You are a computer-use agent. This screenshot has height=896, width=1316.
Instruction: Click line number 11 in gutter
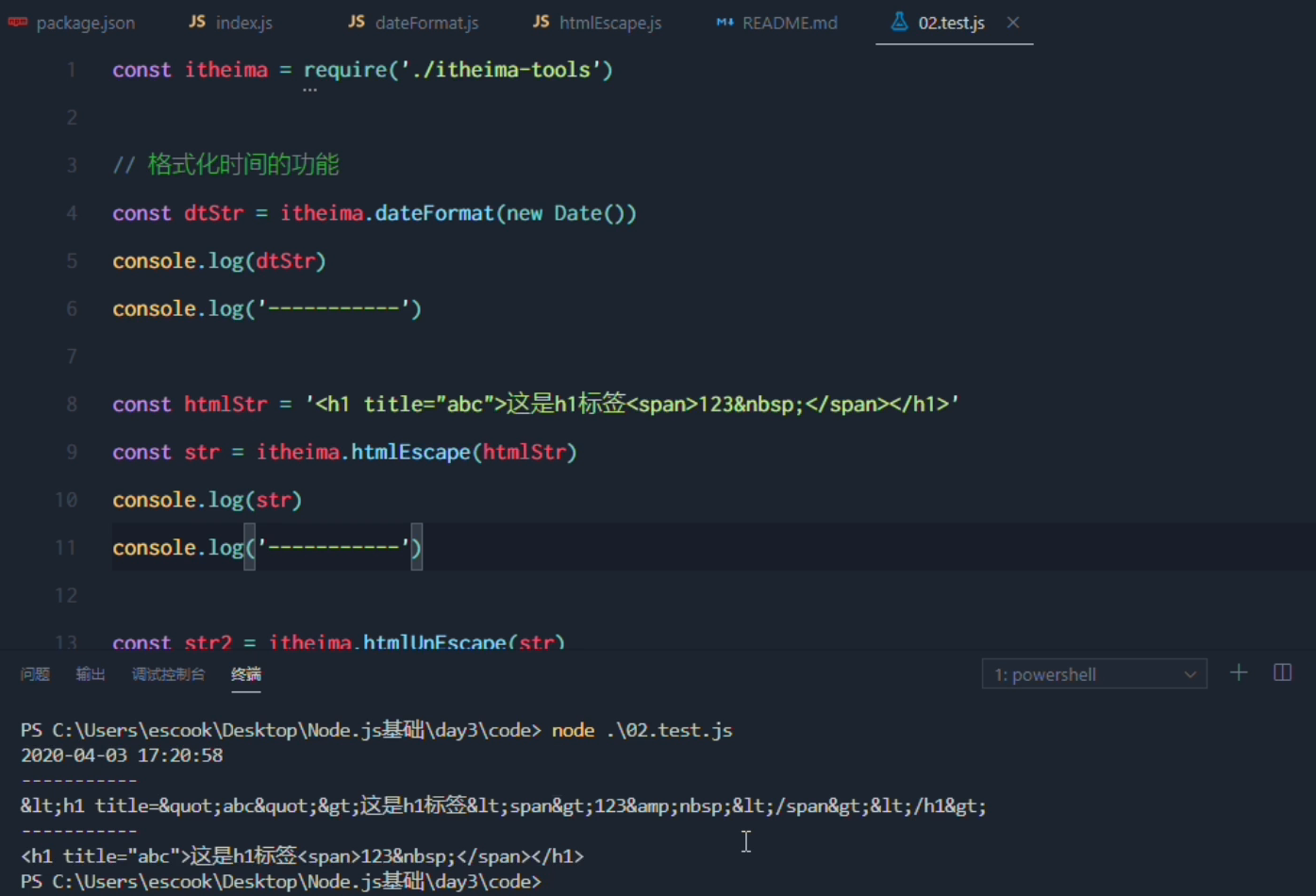pyautogui.click(x=65, y=548)
